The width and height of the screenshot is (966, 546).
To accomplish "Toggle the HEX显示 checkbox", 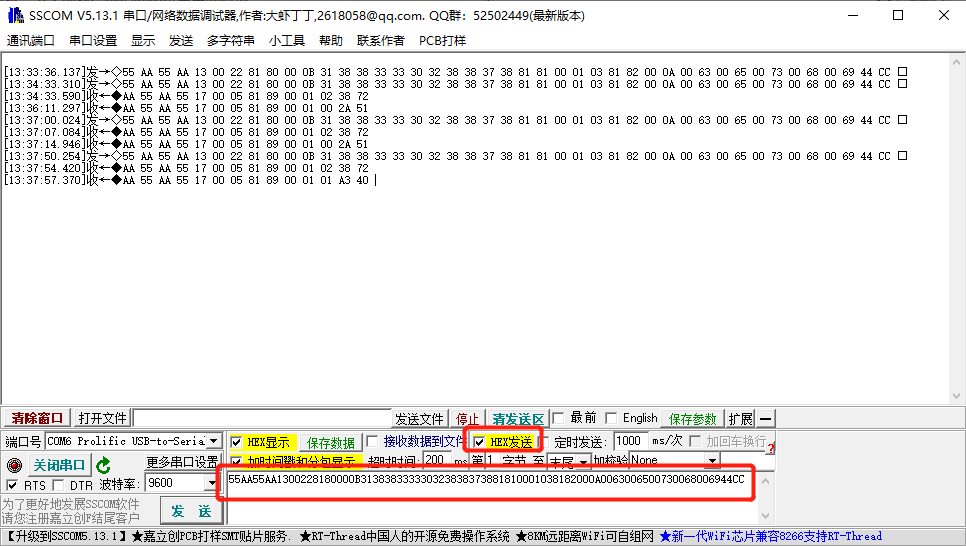I will 236,442.
